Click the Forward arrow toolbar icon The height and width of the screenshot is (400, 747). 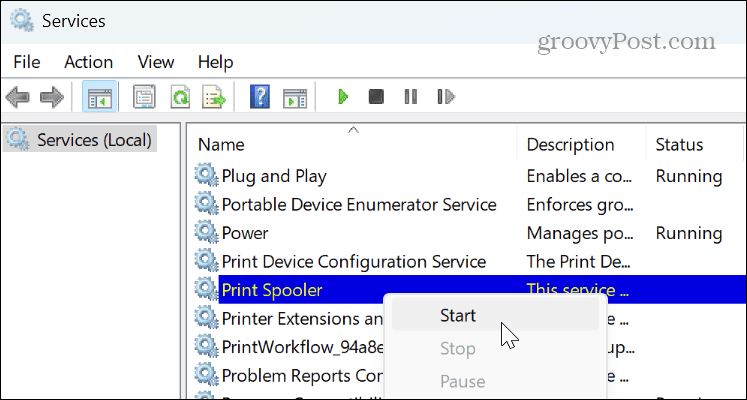(52, 97)
